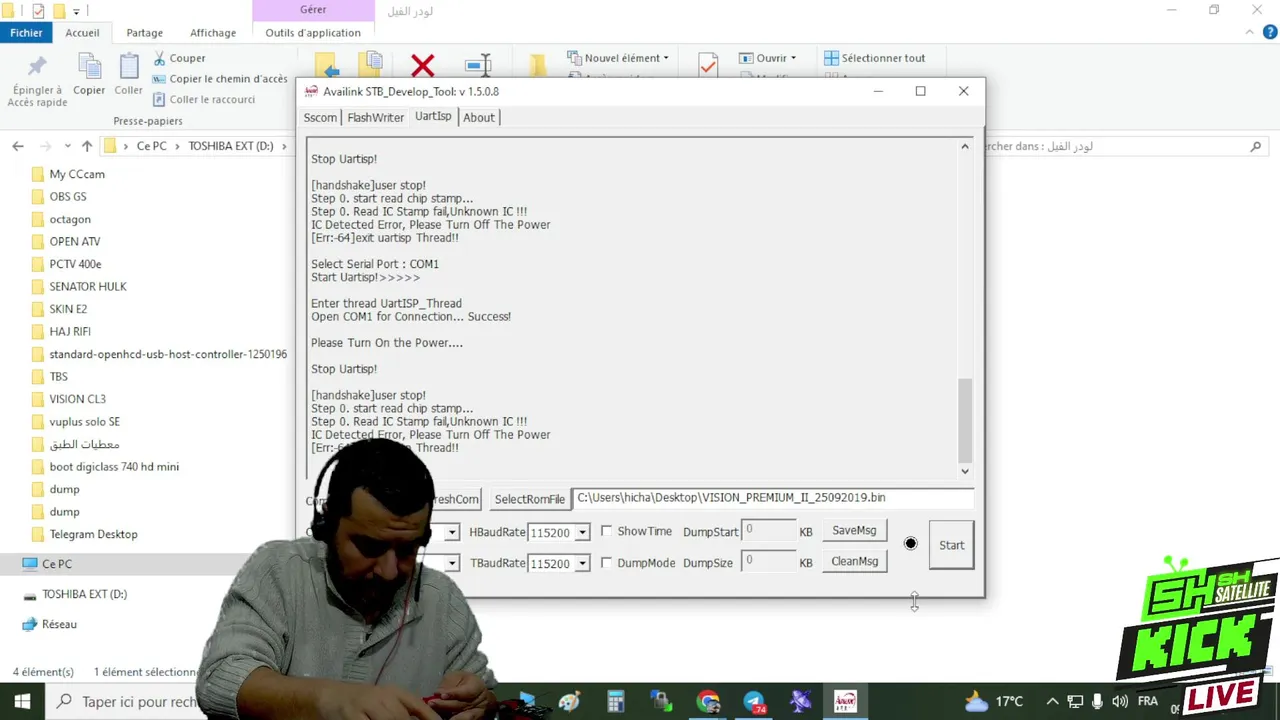Click the Explorer search magnifier icon
Screen dimensions: 1280x720
click(x=1256, y=146)
